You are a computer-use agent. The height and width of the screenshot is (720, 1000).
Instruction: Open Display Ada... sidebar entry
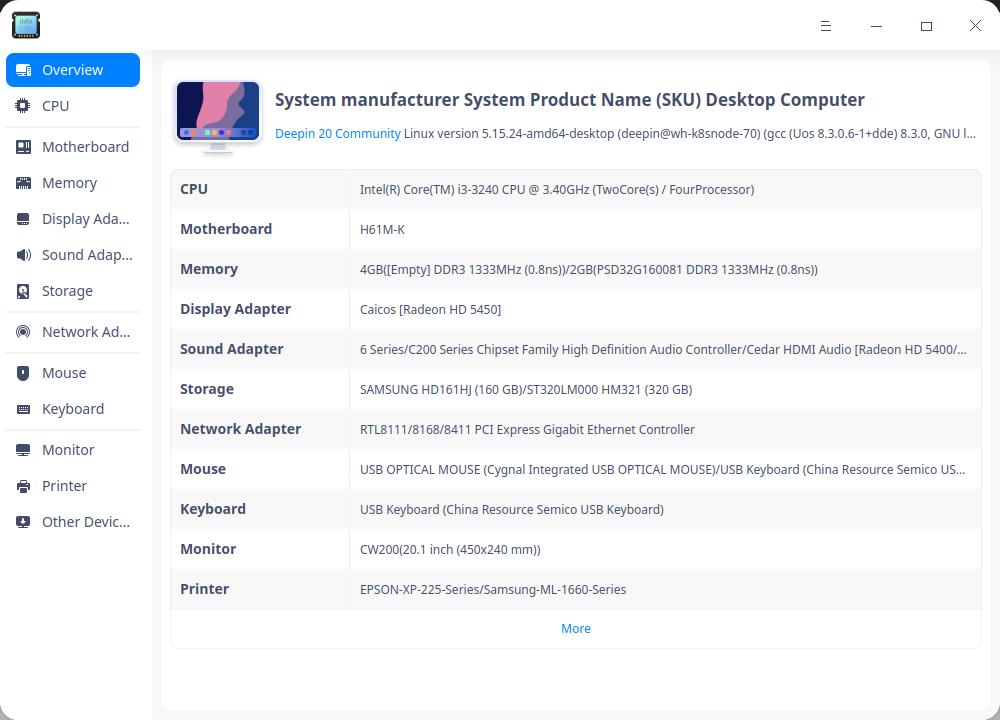85,219
